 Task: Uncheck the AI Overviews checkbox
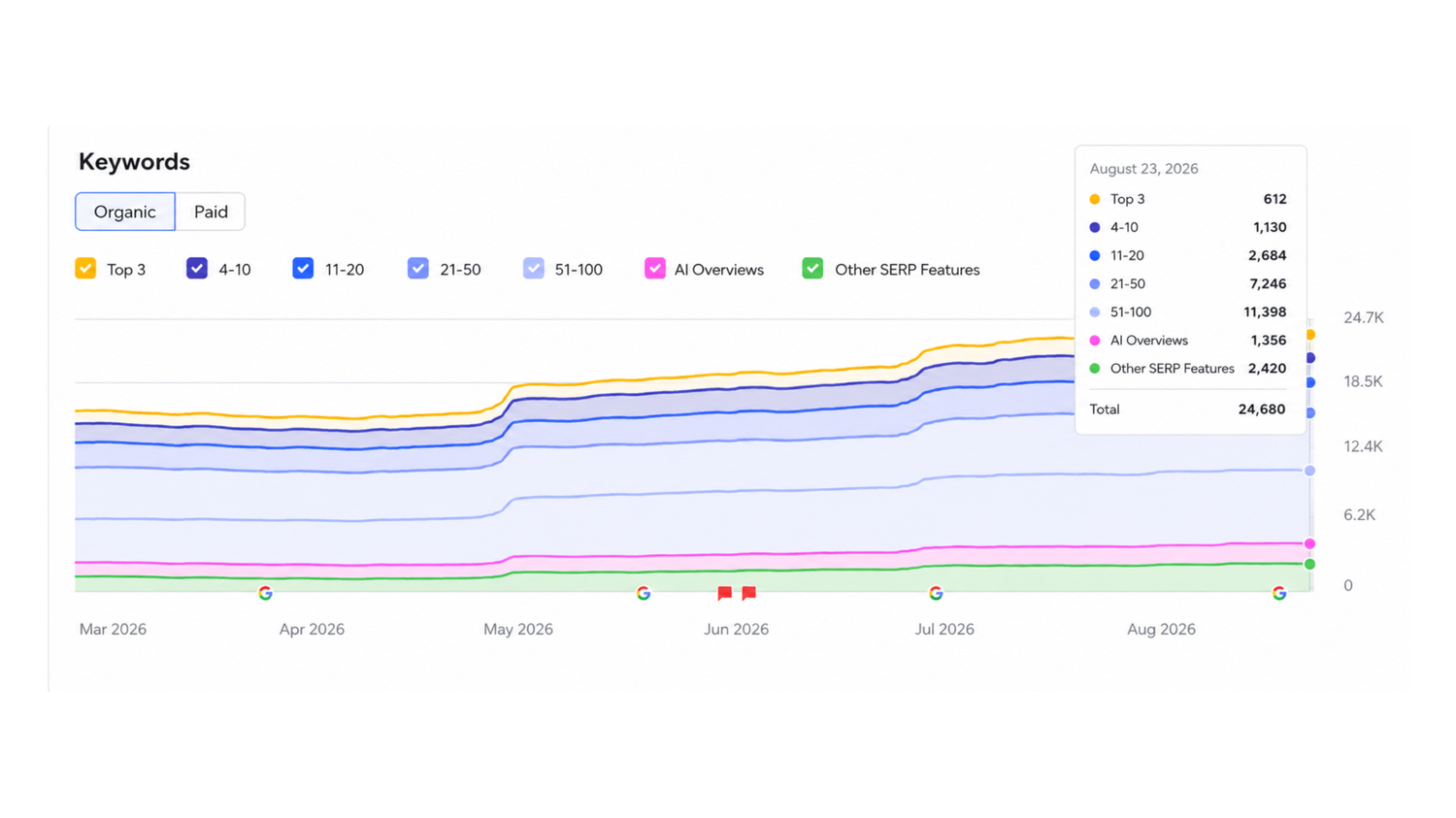click(655, 269)
